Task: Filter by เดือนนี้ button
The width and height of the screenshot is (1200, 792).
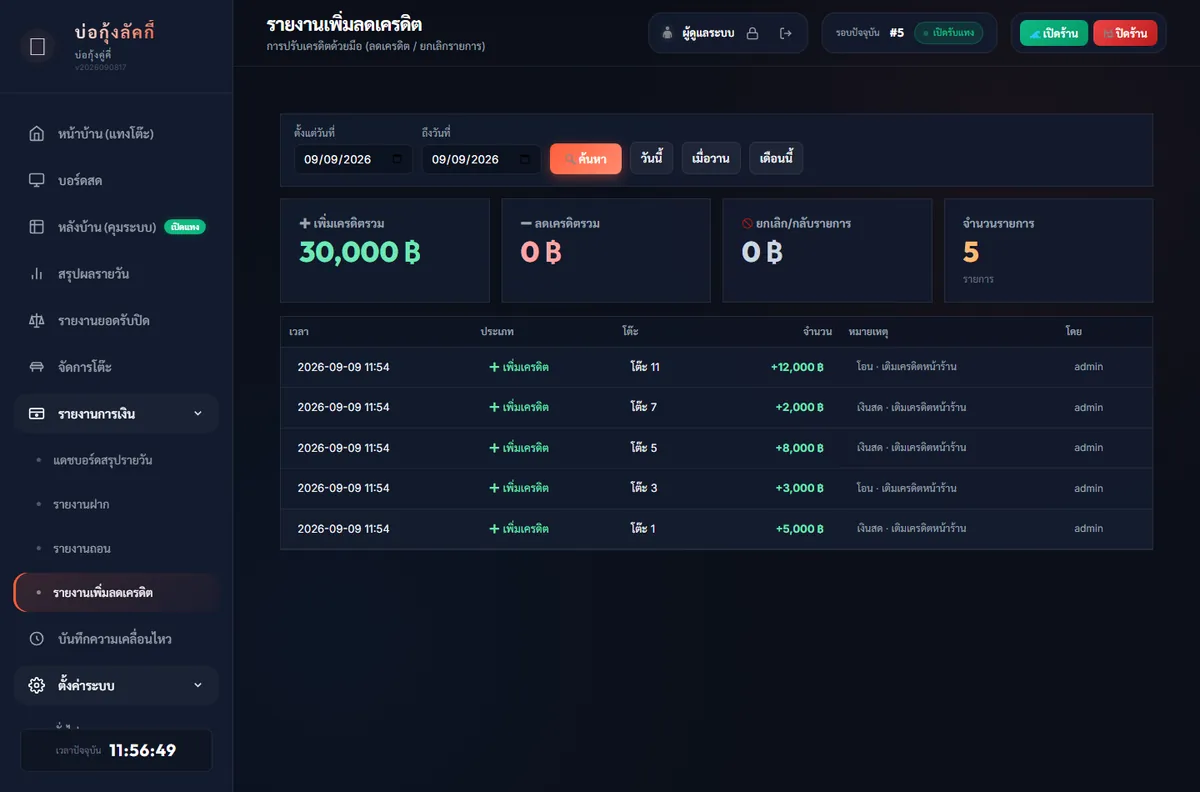Action: click(x=776, y=159)
